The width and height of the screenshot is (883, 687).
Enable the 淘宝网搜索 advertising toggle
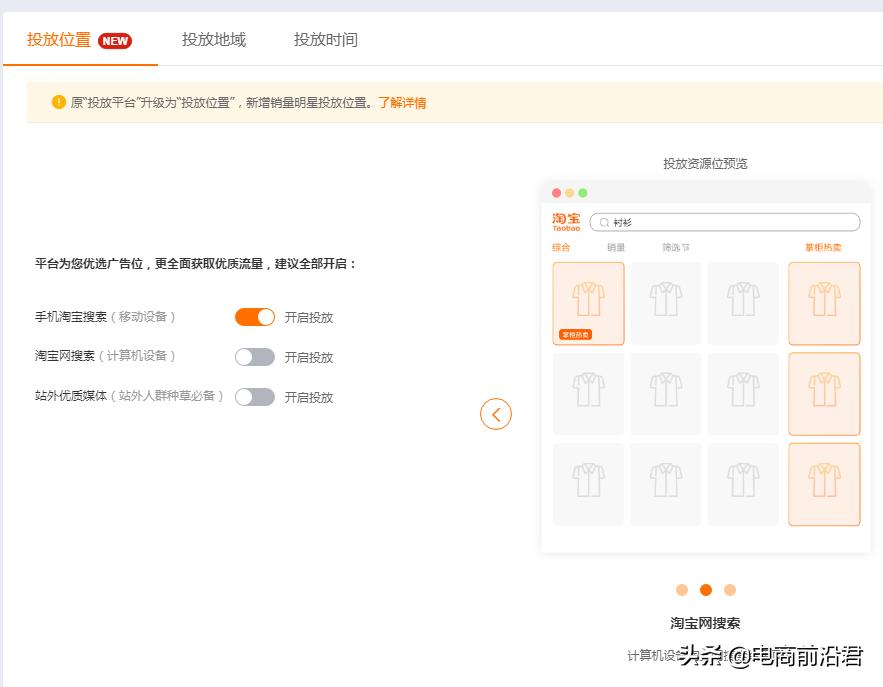(256, 357)
